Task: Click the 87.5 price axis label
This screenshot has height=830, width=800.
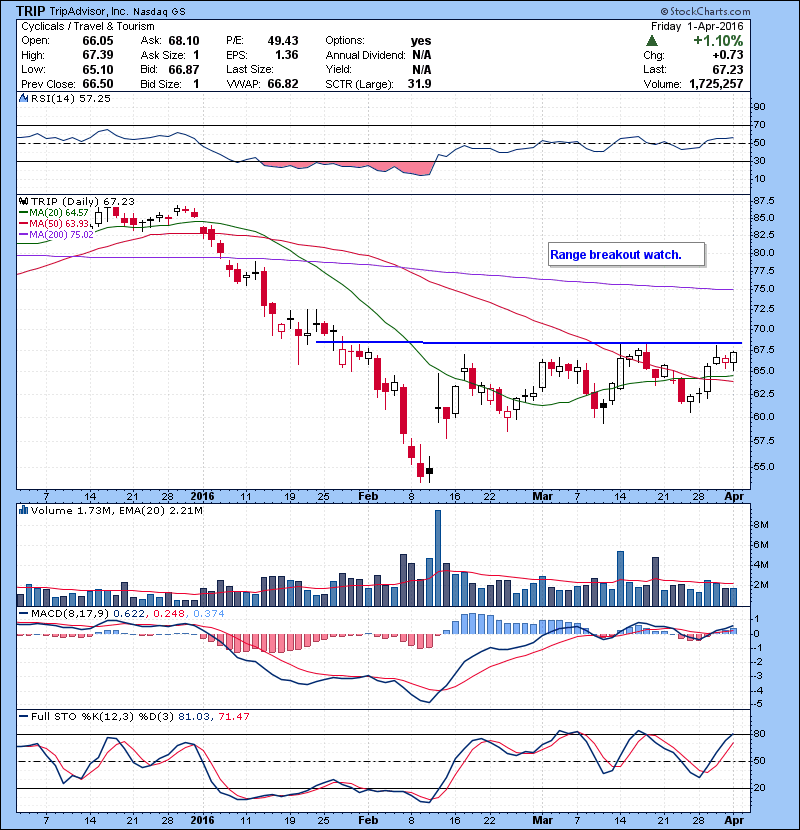Action: (763, 201)
